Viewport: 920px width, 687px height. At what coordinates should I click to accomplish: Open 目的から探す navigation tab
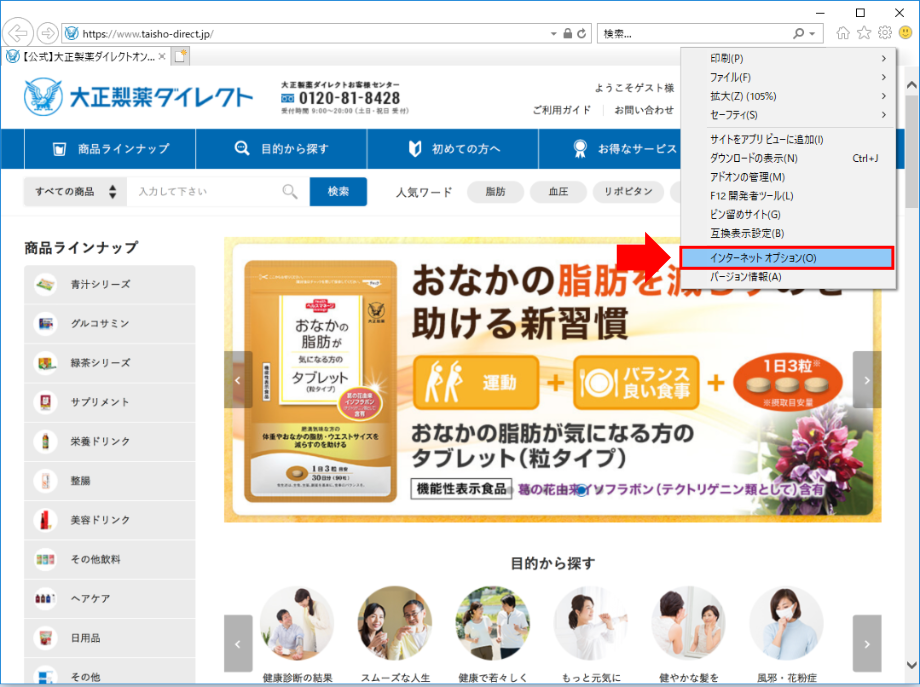click(x=282, y=149)
